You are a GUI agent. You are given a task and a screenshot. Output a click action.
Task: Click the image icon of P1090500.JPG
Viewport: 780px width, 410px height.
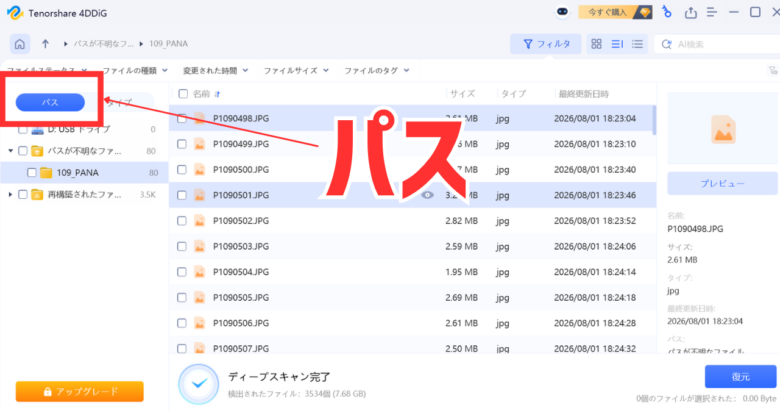(x=199, y=170)
